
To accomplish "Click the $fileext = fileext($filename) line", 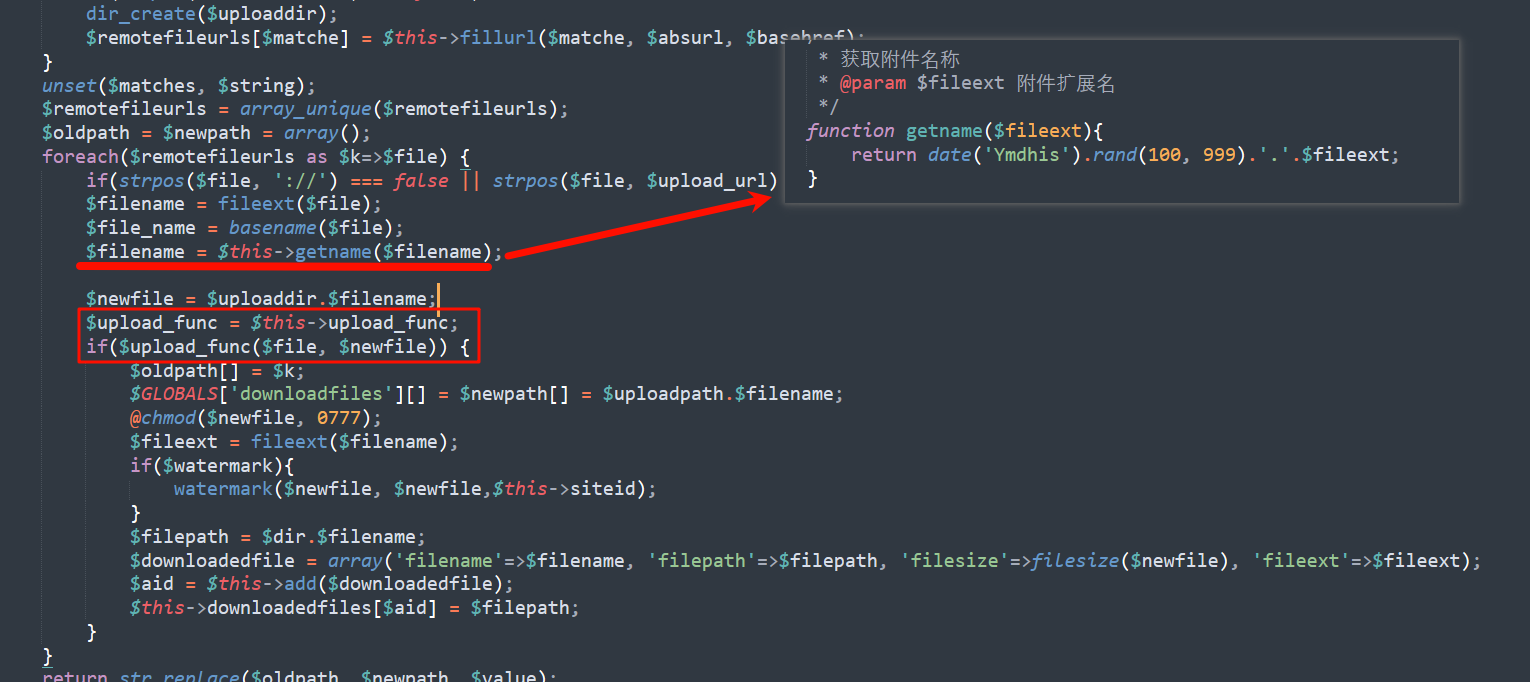I will point(295,442).
